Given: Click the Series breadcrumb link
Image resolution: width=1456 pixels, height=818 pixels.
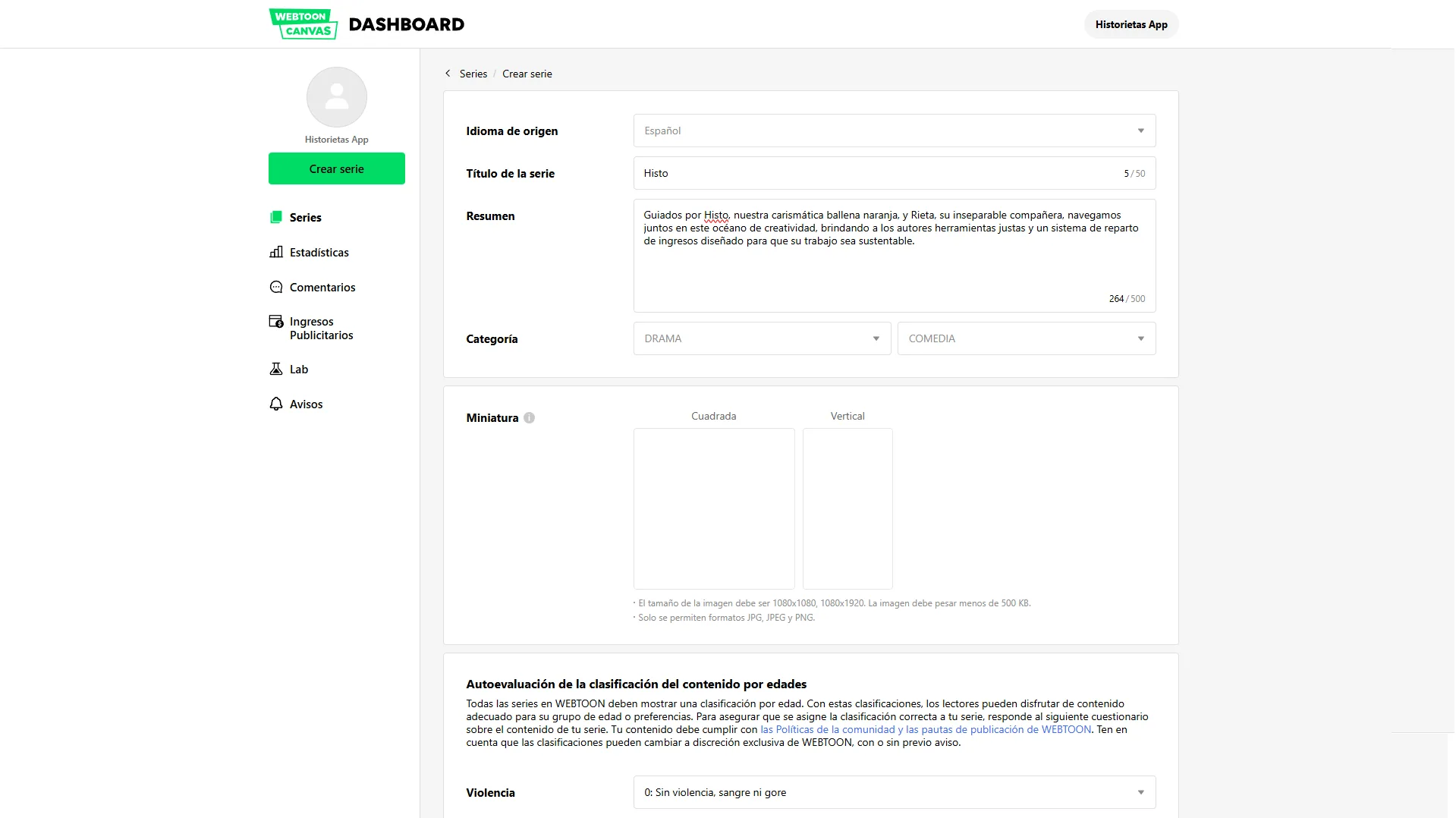Looking at the screenshot, I should coord(473,74).
